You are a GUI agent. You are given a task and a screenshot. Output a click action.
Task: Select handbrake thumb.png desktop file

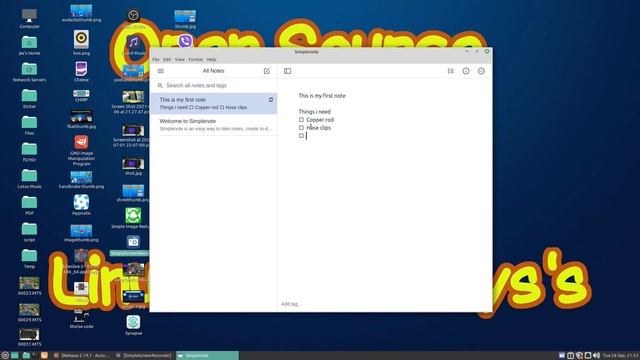81,180
